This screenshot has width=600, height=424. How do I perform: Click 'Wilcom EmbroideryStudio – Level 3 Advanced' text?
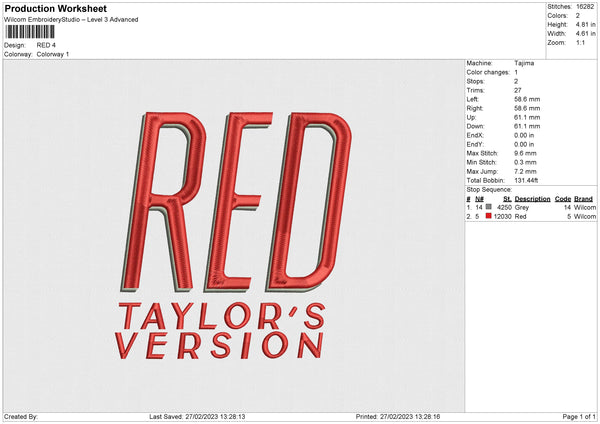pyautogui.click(x=71, y=20)
